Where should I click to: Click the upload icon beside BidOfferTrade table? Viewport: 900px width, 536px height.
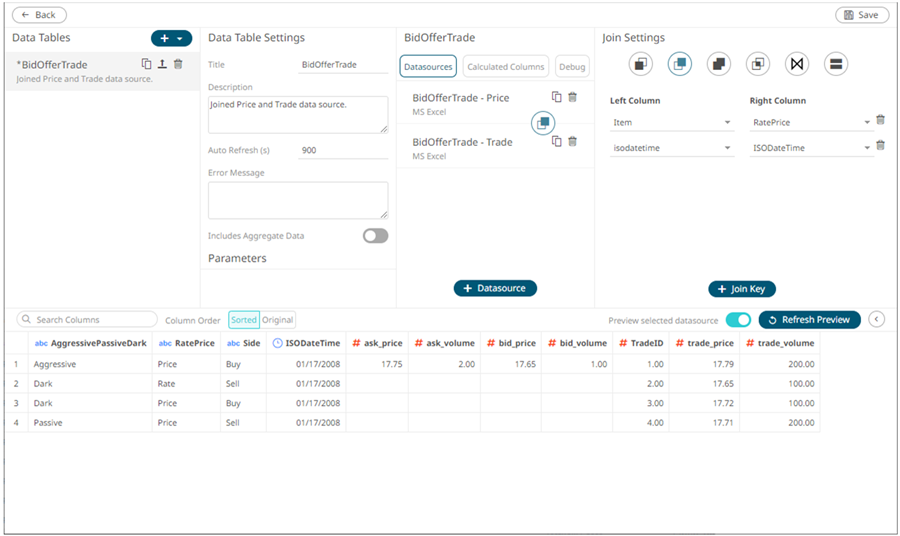pos(162,64)
